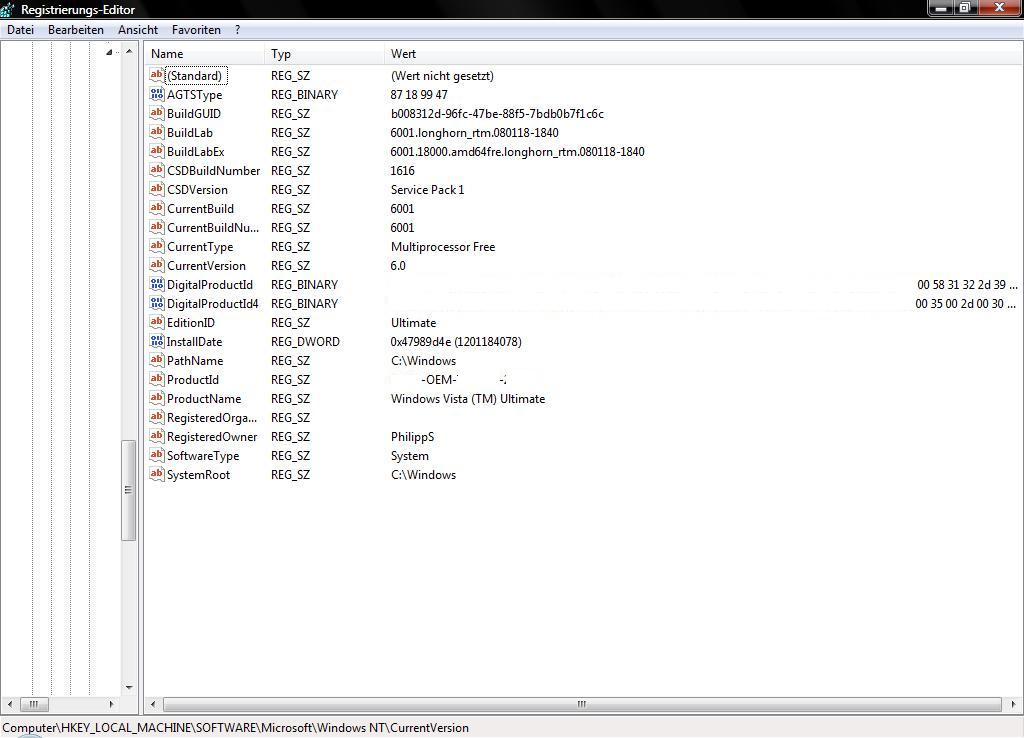Image resolution: width=1024 pixels, height=738 pixels.
Task: Click the value 'PhilippS'
Action: pyautogui.click(x=412, y=436)
